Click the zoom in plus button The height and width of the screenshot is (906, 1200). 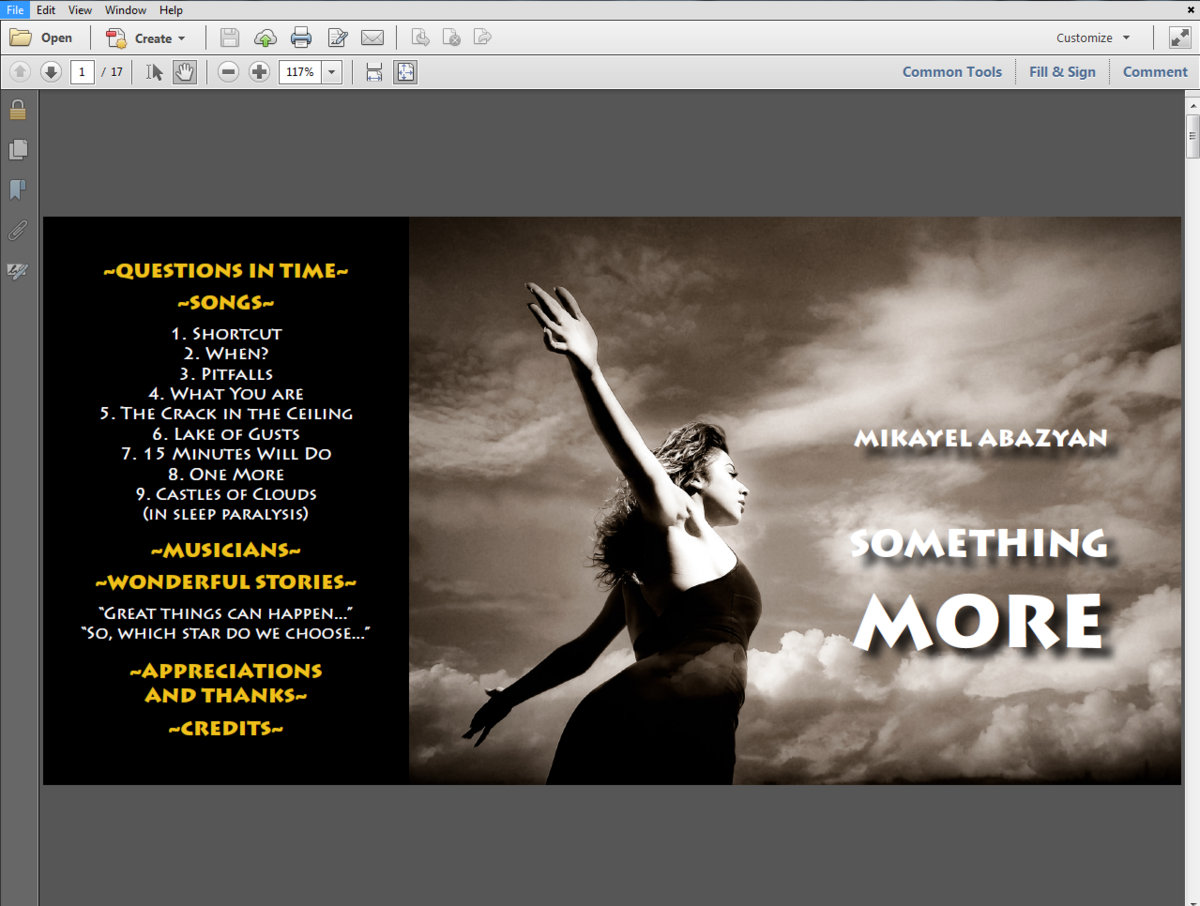(259, 72)
